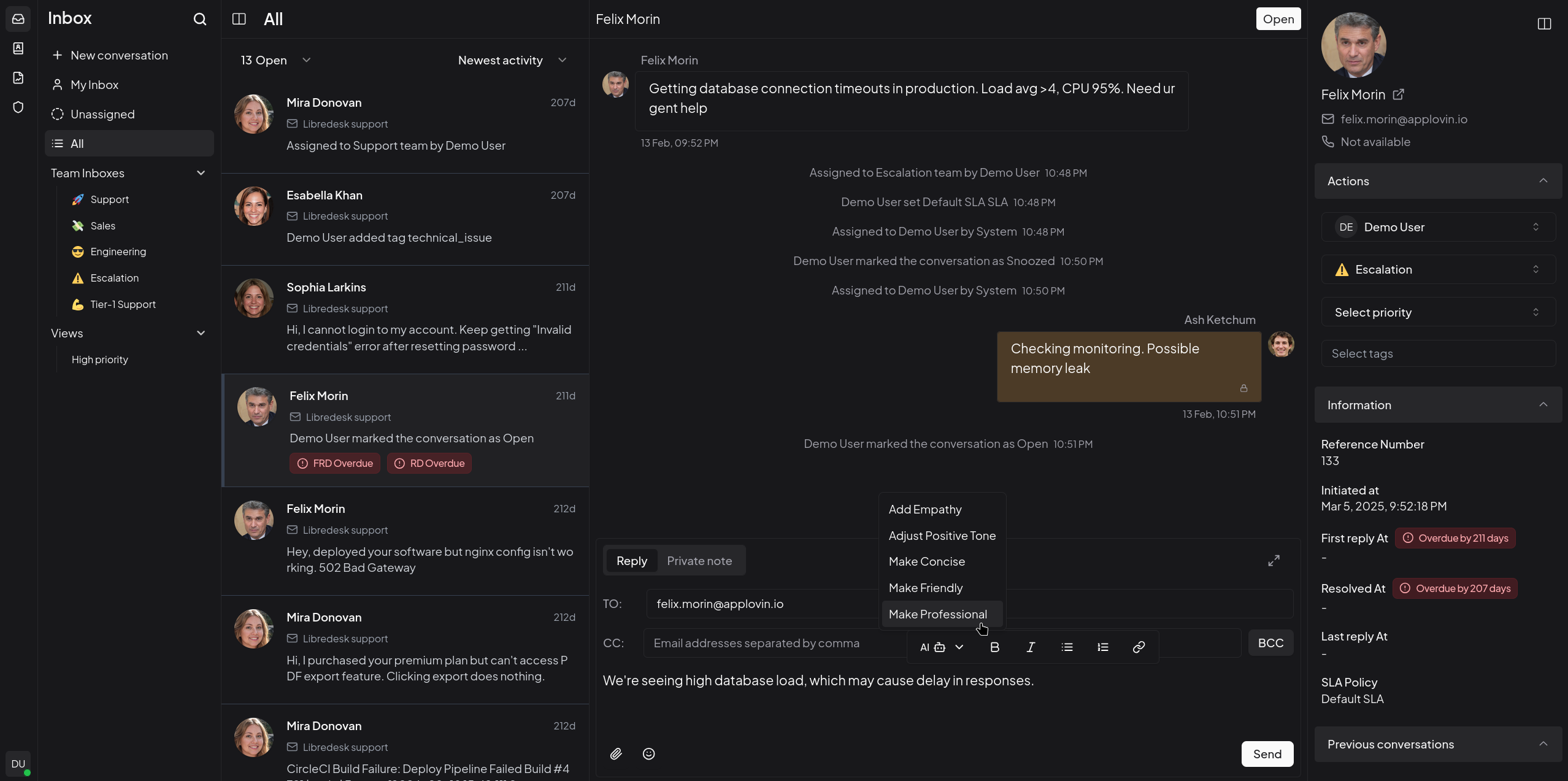
Task: Insert a bulleted list in the reply
Action: 1067,647
